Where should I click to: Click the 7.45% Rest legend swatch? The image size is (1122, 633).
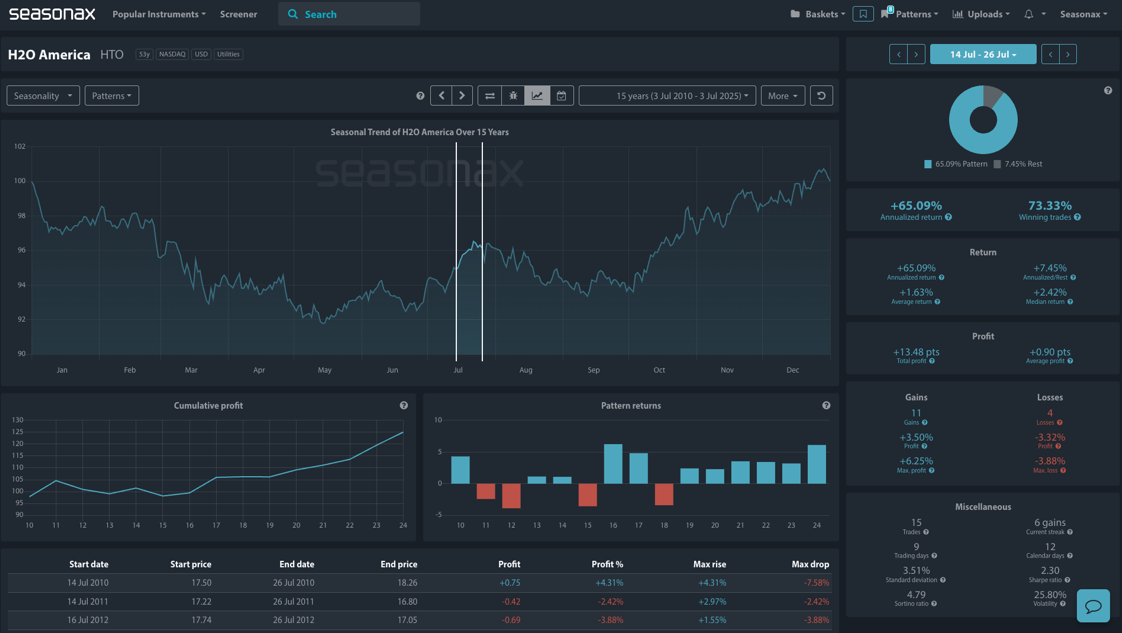(997, 165)
